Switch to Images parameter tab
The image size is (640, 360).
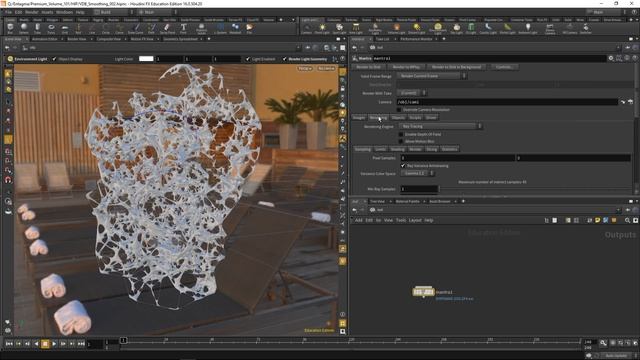(x=359, y=118)
